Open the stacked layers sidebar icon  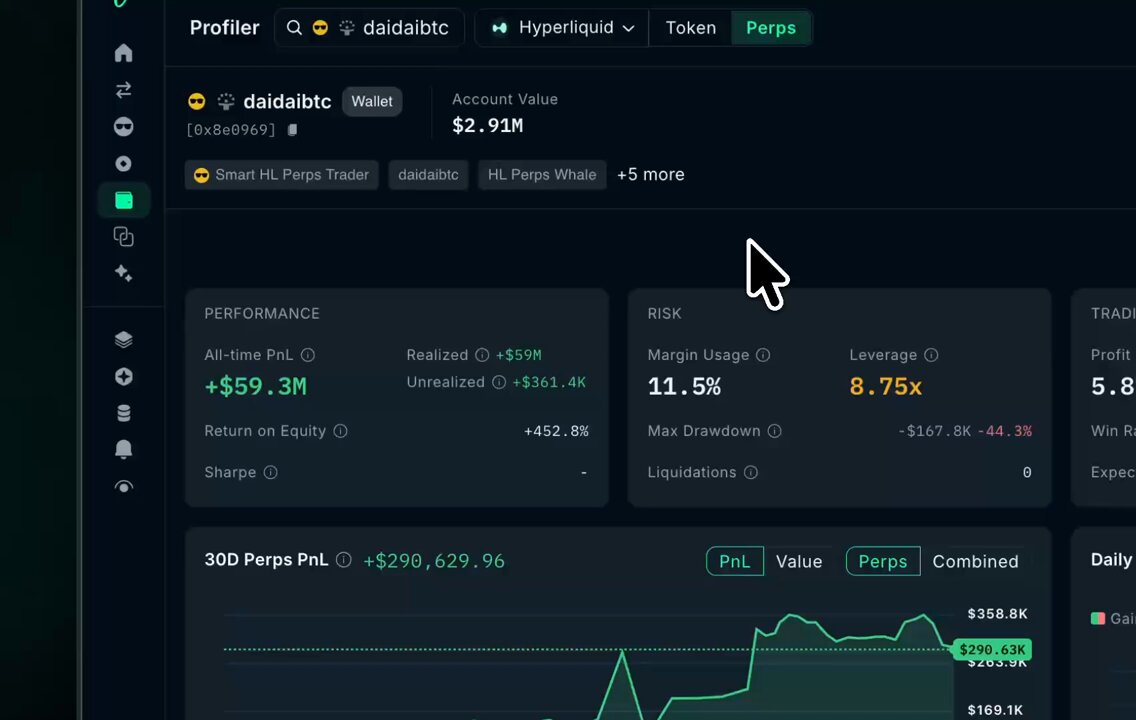click(124, 339)
